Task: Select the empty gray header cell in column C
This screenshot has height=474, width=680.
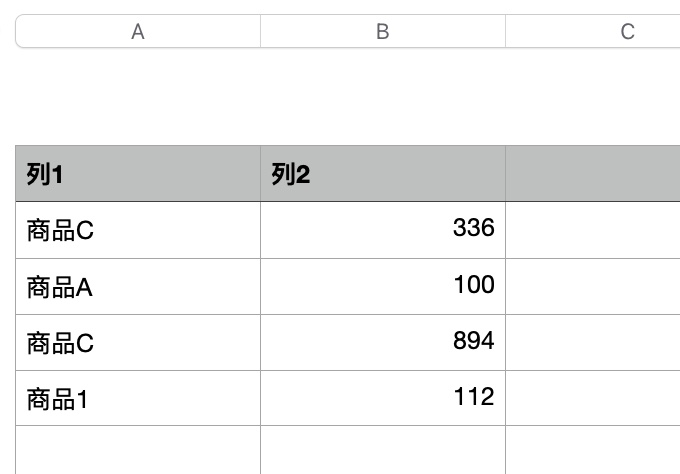Action: pos(592,174)
